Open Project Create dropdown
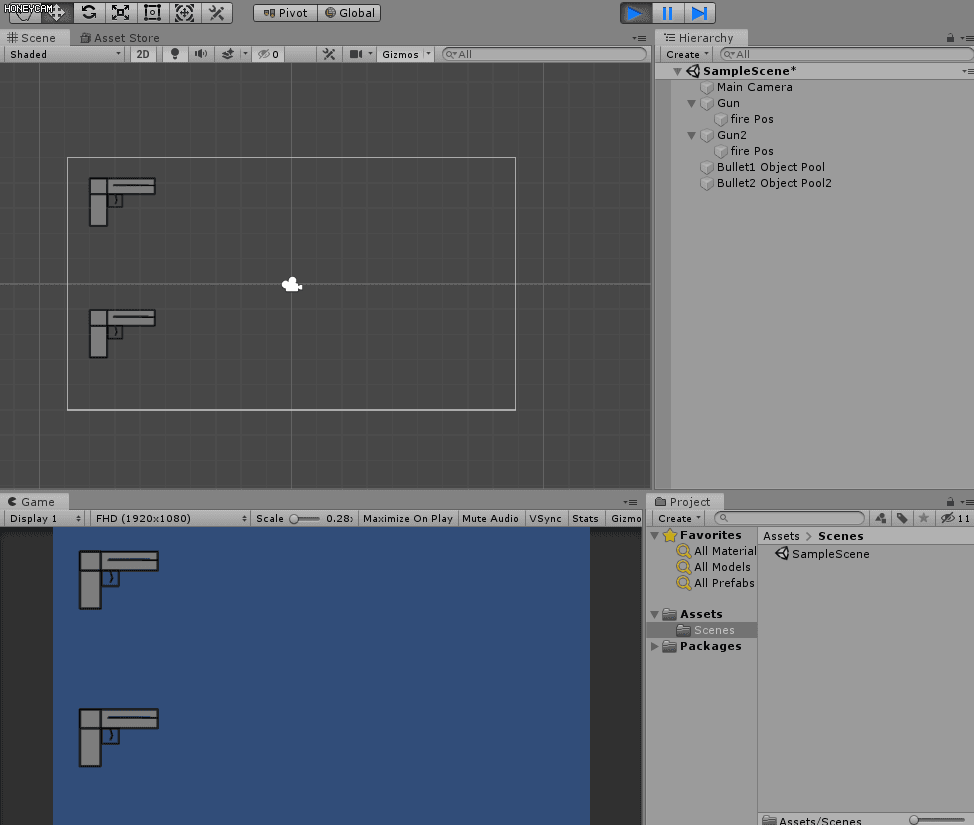 click(x=679, y=518)
